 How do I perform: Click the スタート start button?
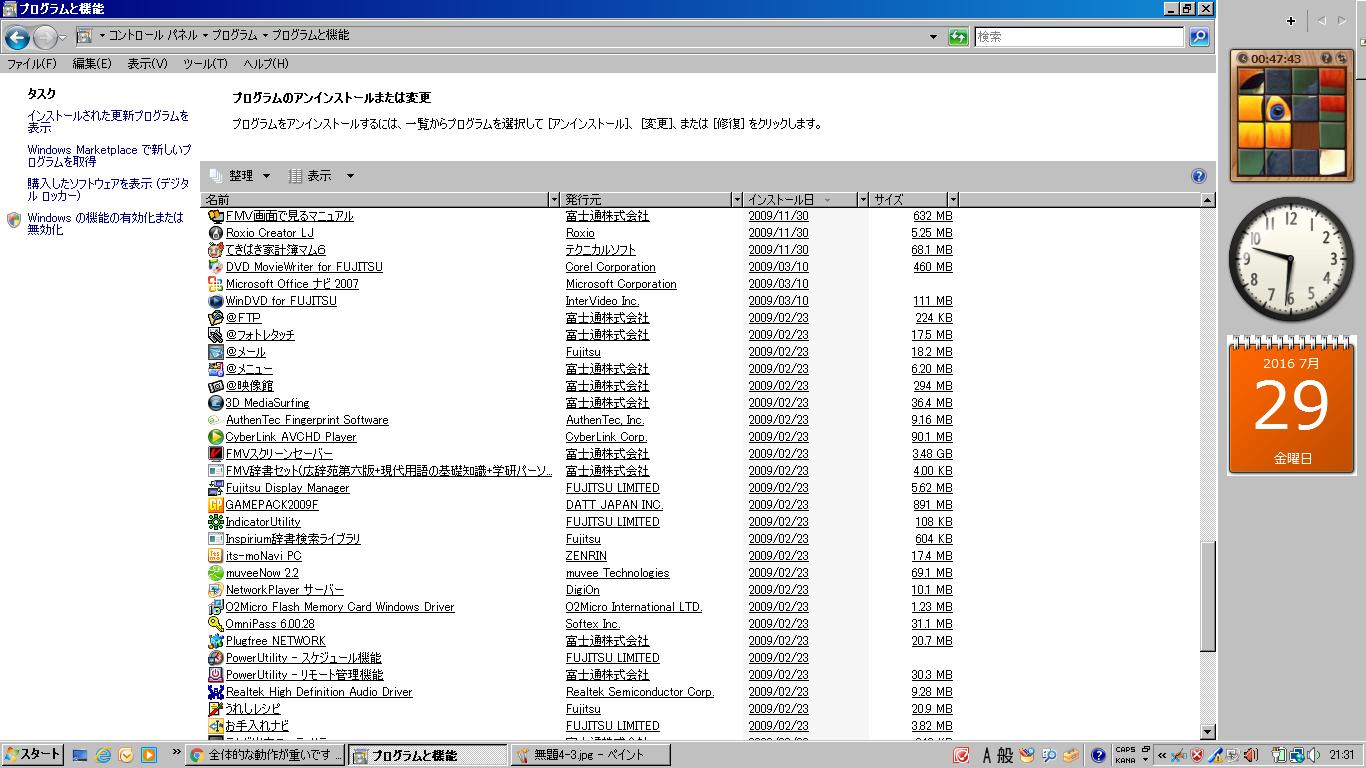pyautogui.click(x=32, y=755)
